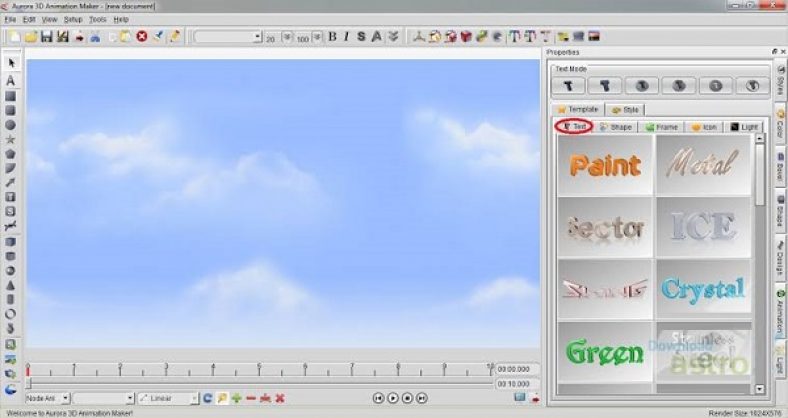
Task: Select the Text 'A' tool in left toolbar
Action: (10, 80)
